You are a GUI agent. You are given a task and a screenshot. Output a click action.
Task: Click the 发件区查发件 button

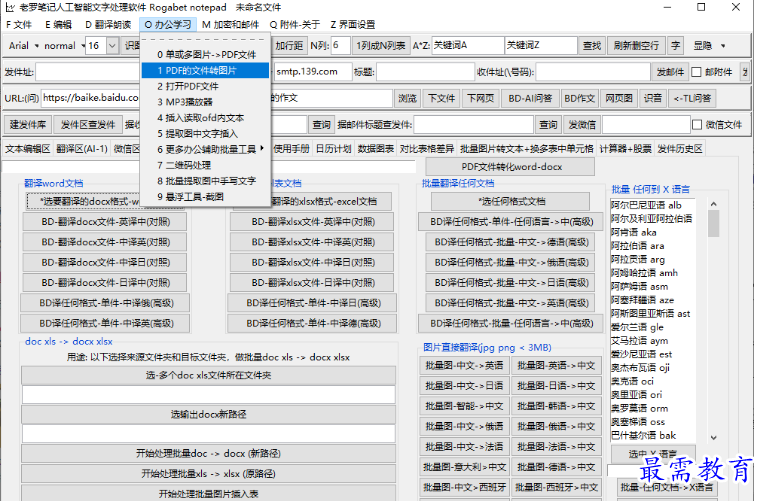coord(87,125)
